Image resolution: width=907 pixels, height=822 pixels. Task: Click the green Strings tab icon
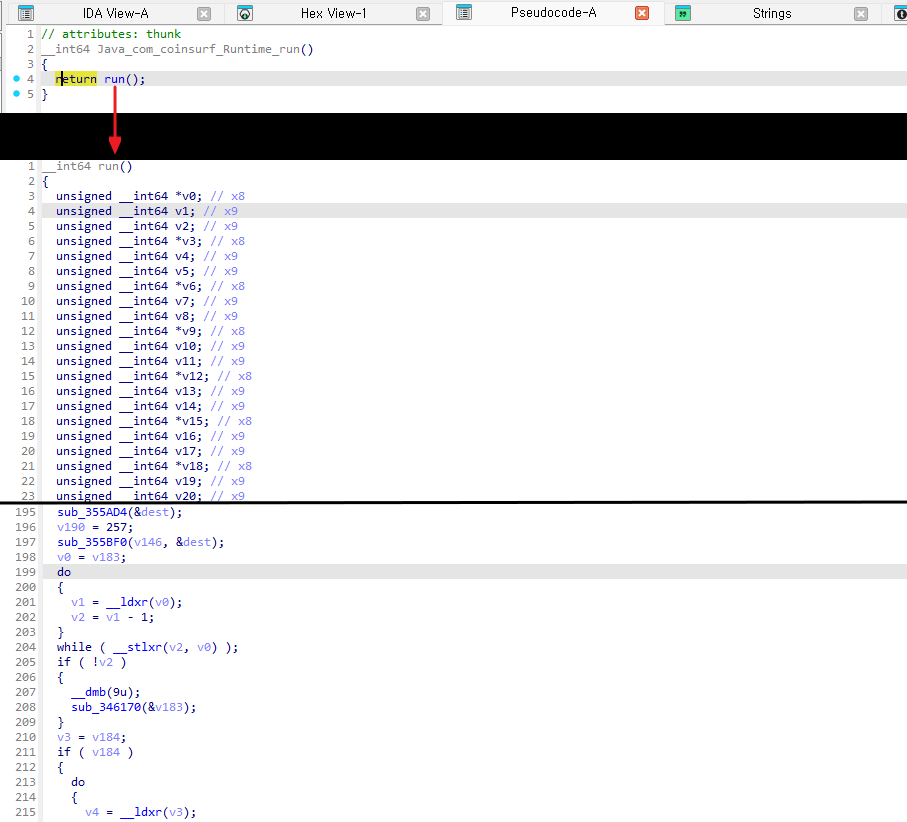point(683,13)
